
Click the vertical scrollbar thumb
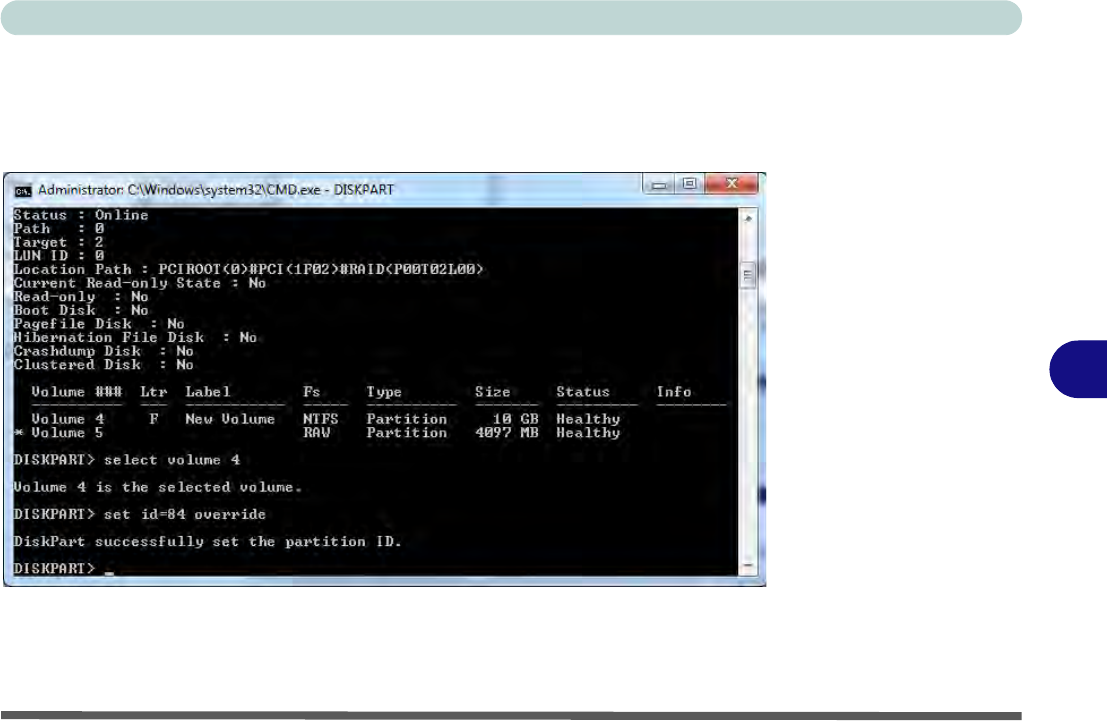pos(748,274)
